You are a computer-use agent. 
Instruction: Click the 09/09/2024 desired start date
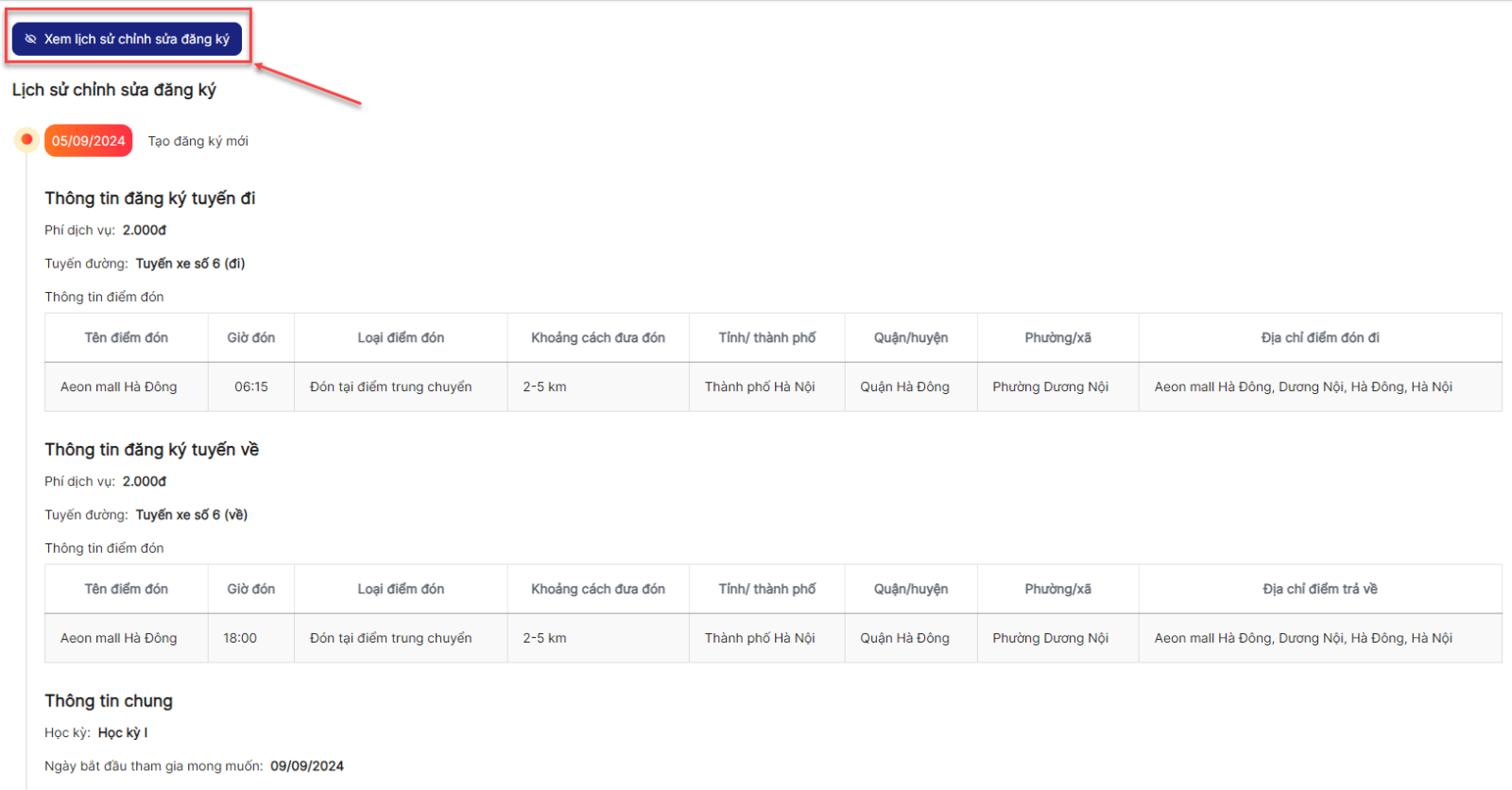[307, 766]
